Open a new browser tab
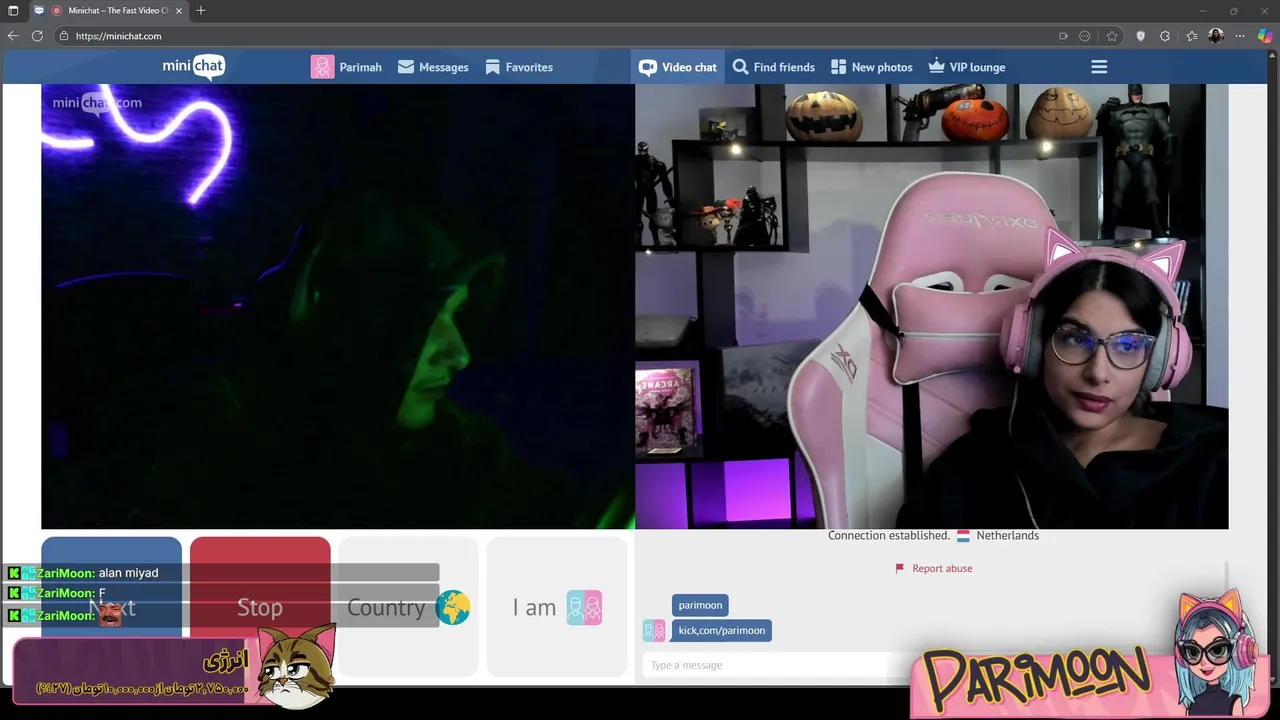1280x720 pixels. tap(201, 11)
